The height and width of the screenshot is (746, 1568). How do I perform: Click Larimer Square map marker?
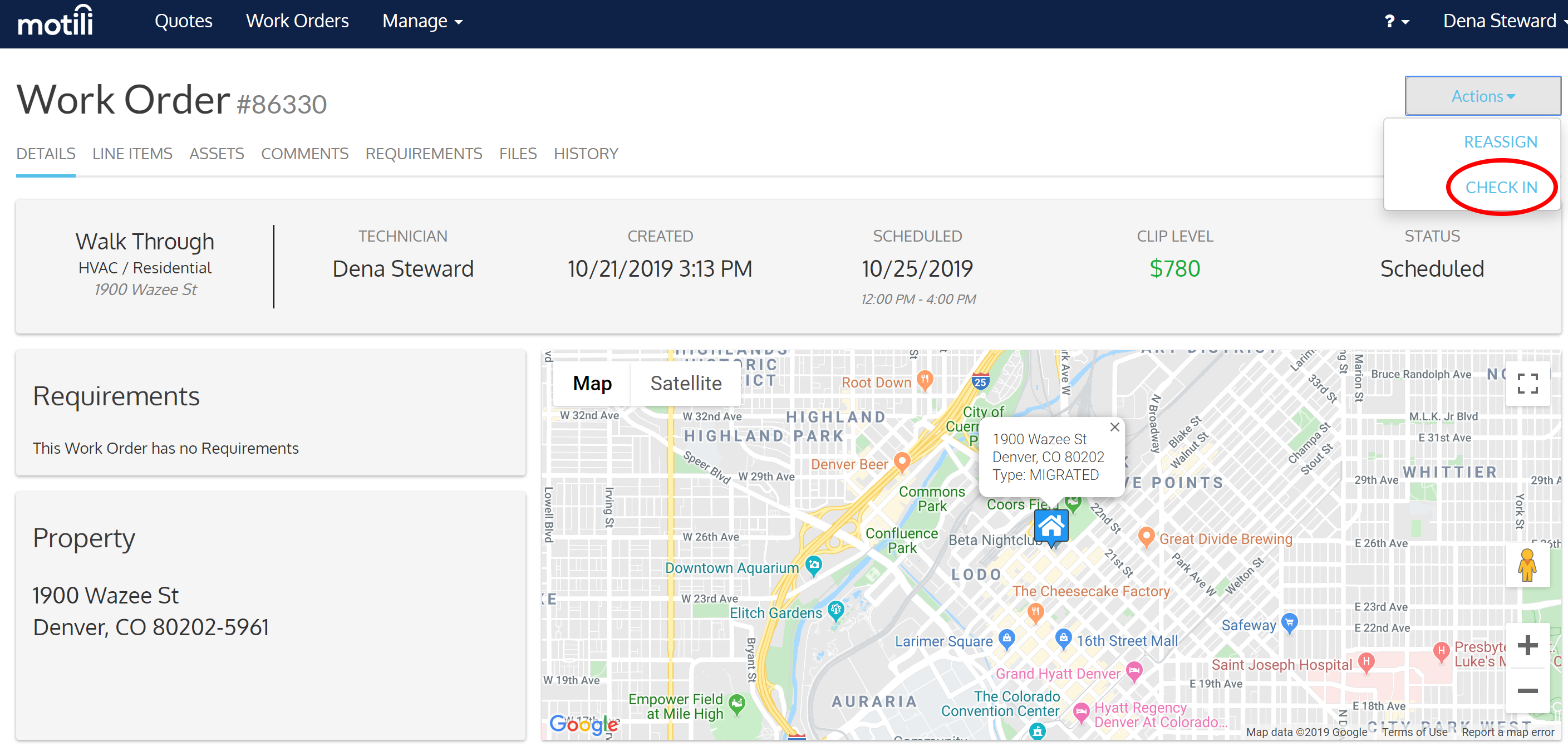pyautogui.click(x=1006, y=639)
